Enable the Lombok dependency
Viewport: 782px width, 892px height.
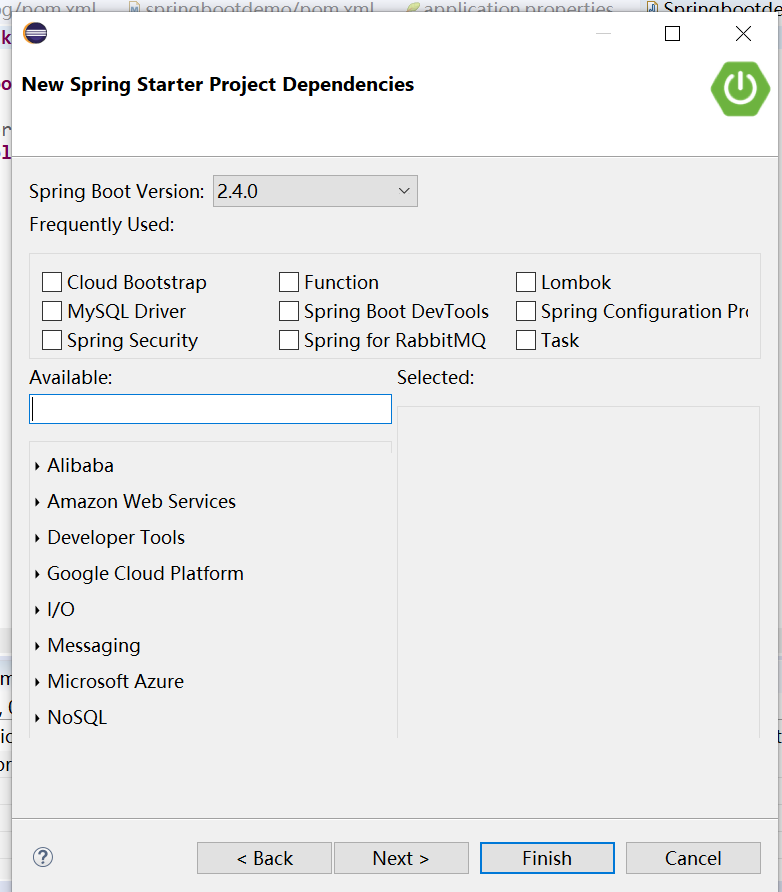tap(526, 282)
